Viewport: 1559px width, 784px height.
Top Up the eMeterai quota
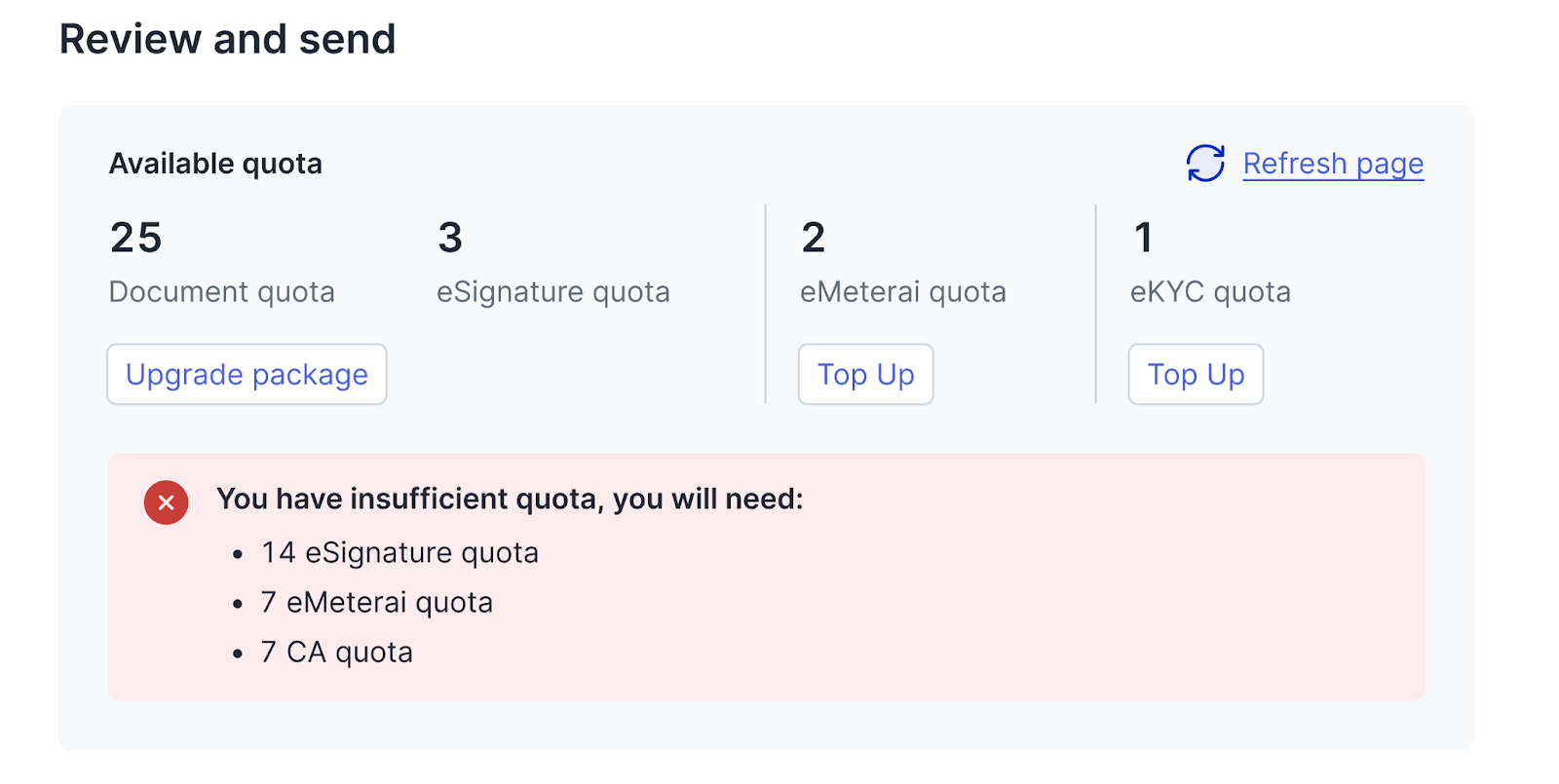coord(865,374)
